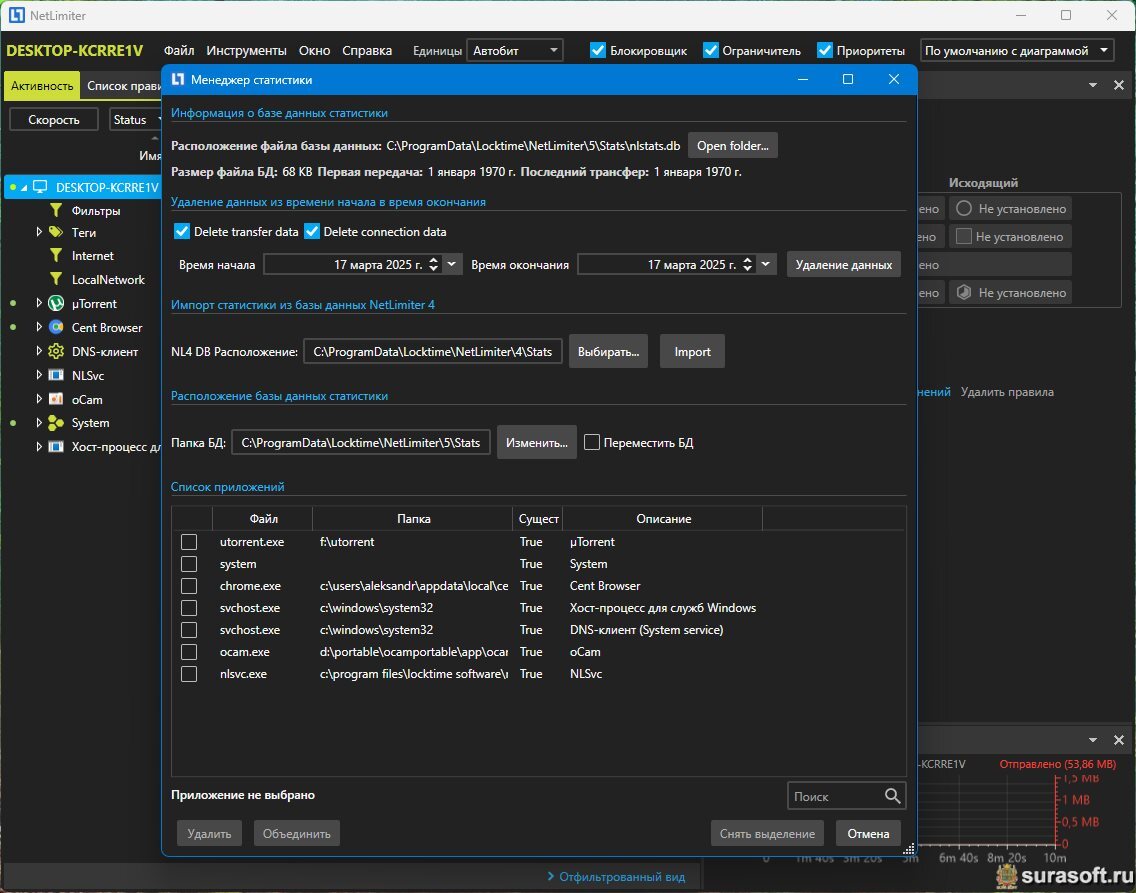This screenshot has width=1136, height=893.
Task: Open the bottom chart panel menu arrow
Action: click(x=1093, y=740)
